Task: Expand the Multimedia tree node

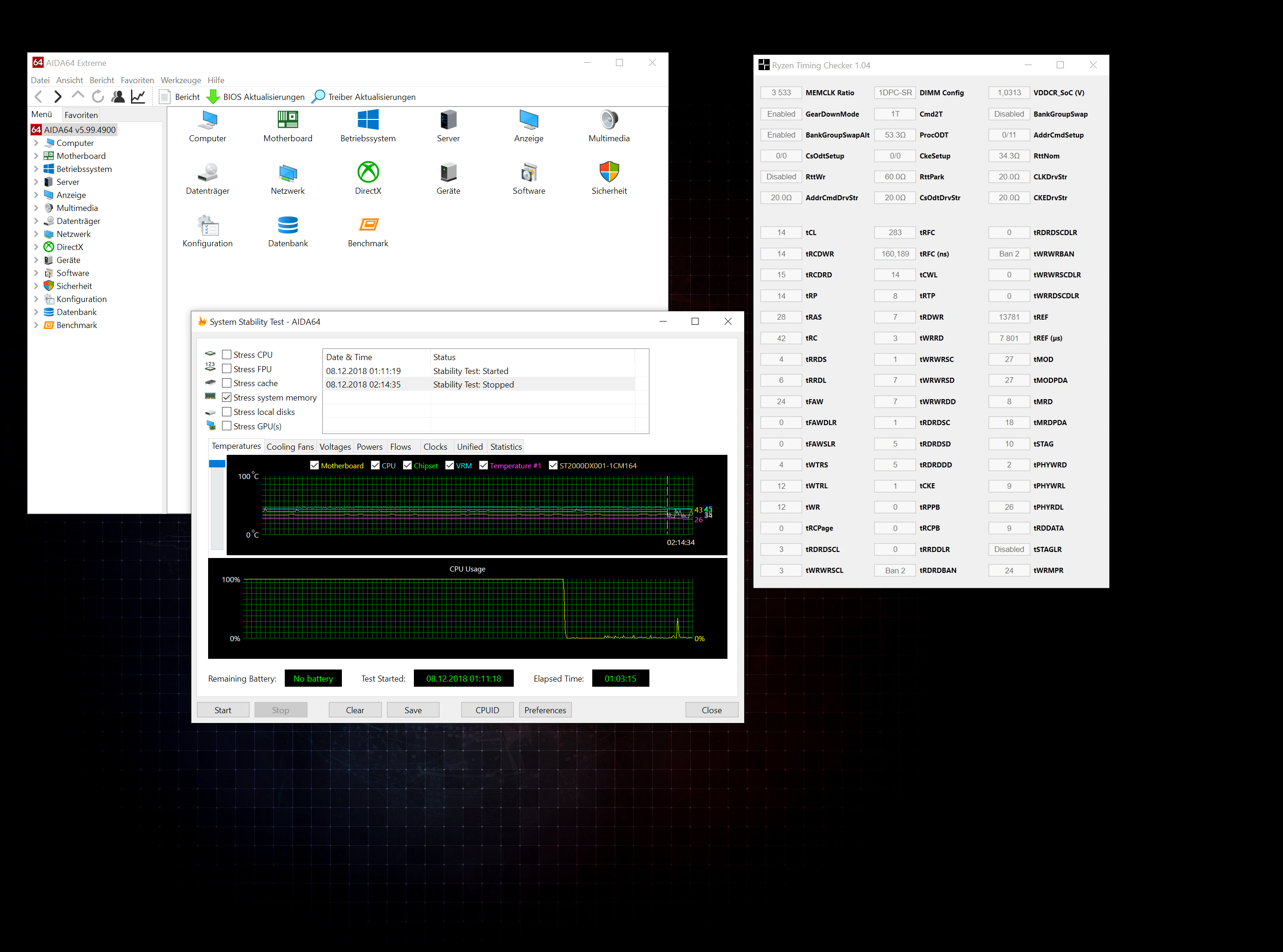Action: [x=36, y=208]
